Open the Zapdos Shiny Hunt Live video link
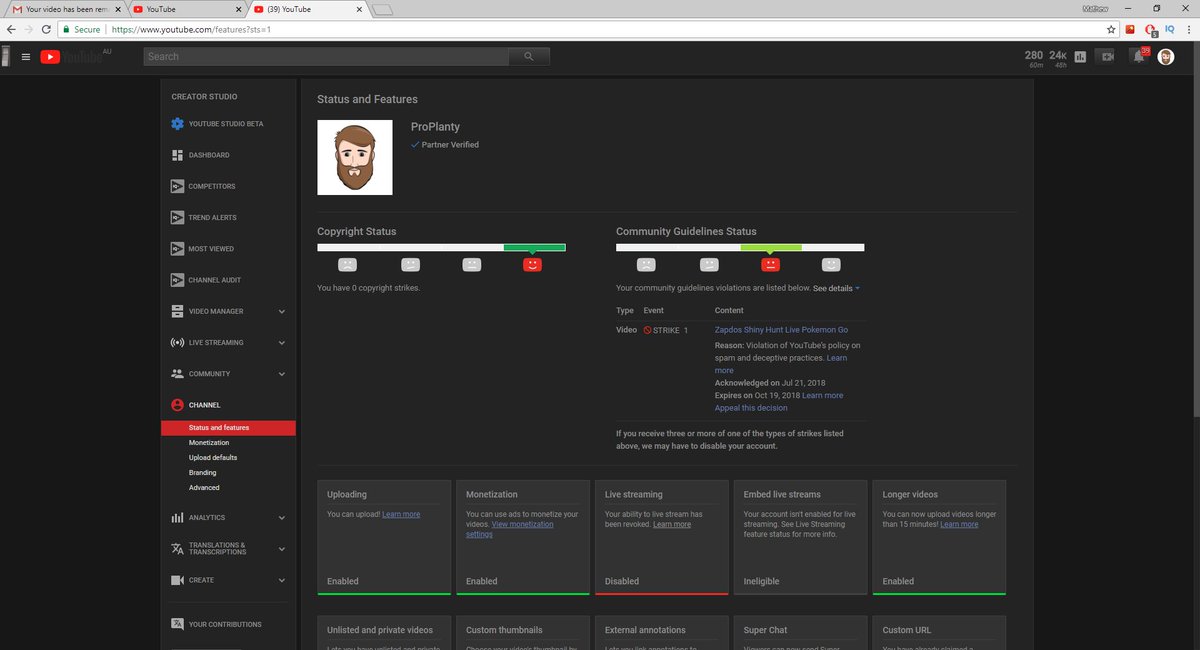1200x650 pixels. coord(781,329)
